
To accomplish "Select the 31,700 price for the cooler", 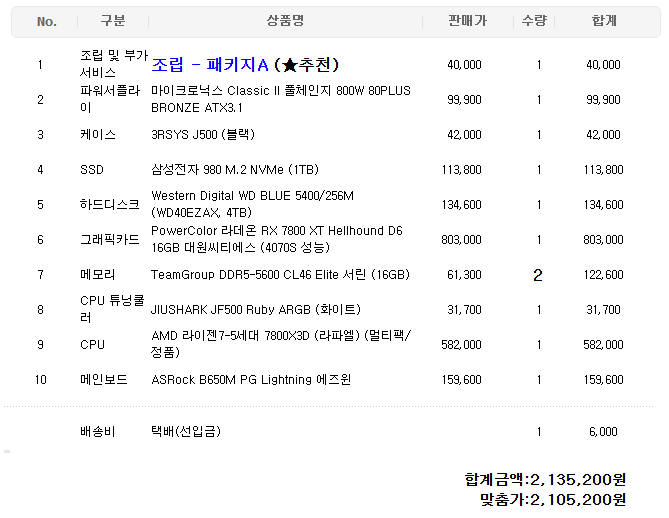I will click(x=464, y=309).
